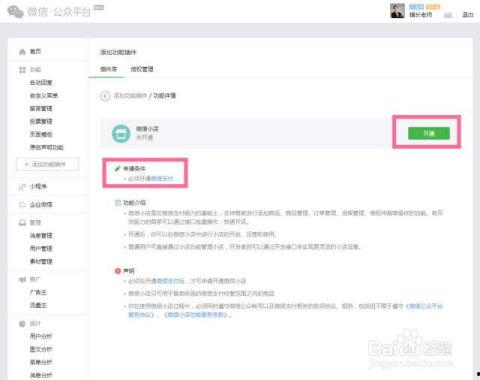Click the account name 镇长老师
This screenshot has width=480, height=380.
coord(420,15)
